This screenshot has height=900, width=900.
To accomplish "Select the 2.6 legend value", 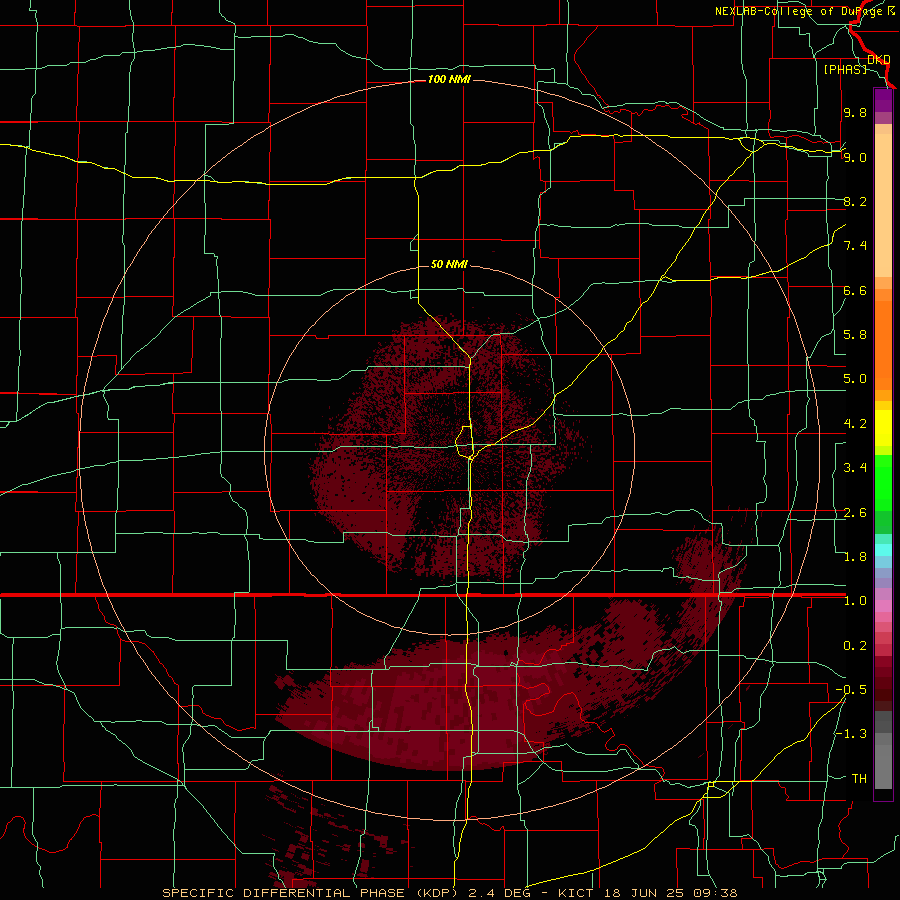I will (x=855, y=513).
